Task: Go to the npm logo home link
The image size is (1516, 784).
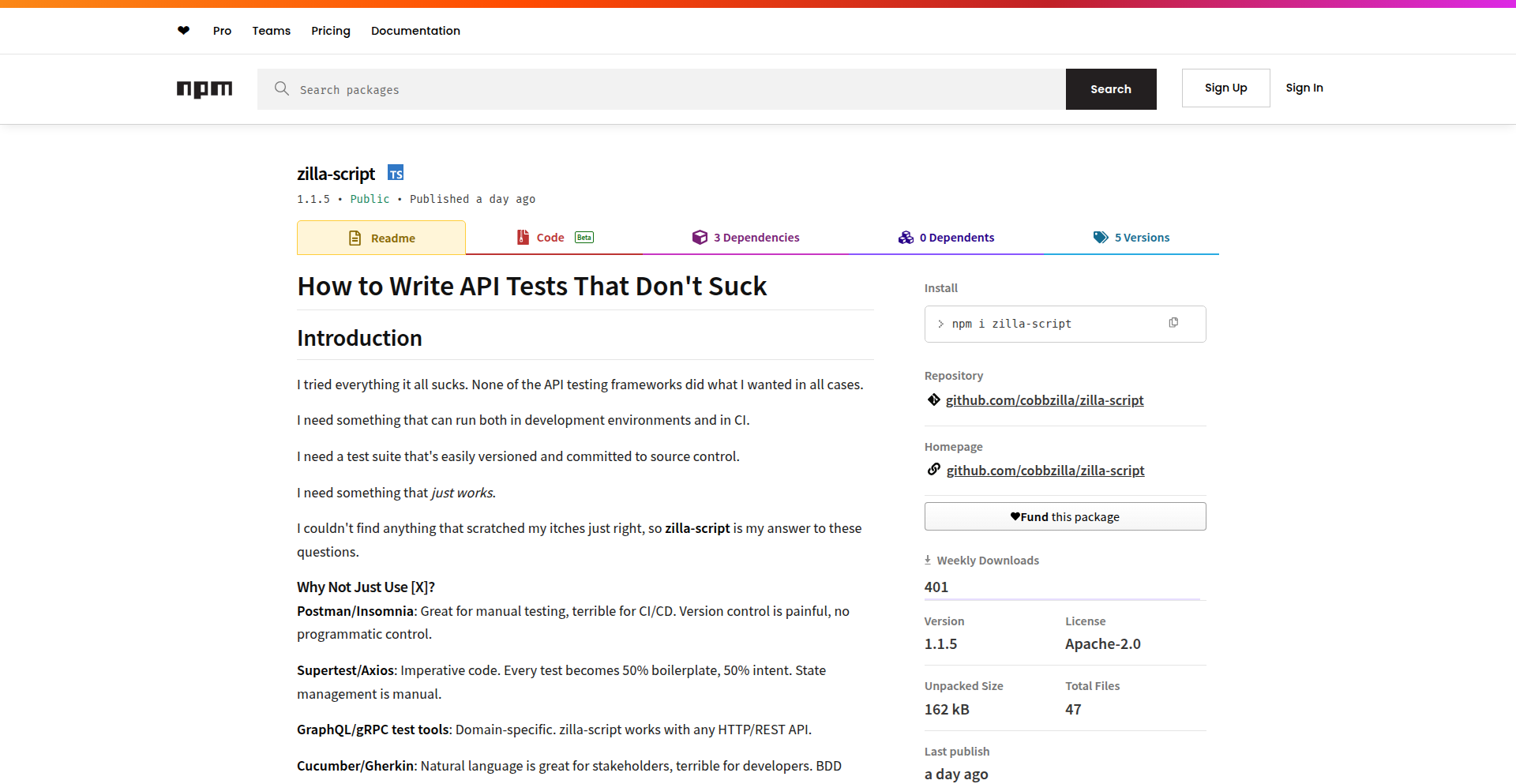Action: click(x=205, y=89)
